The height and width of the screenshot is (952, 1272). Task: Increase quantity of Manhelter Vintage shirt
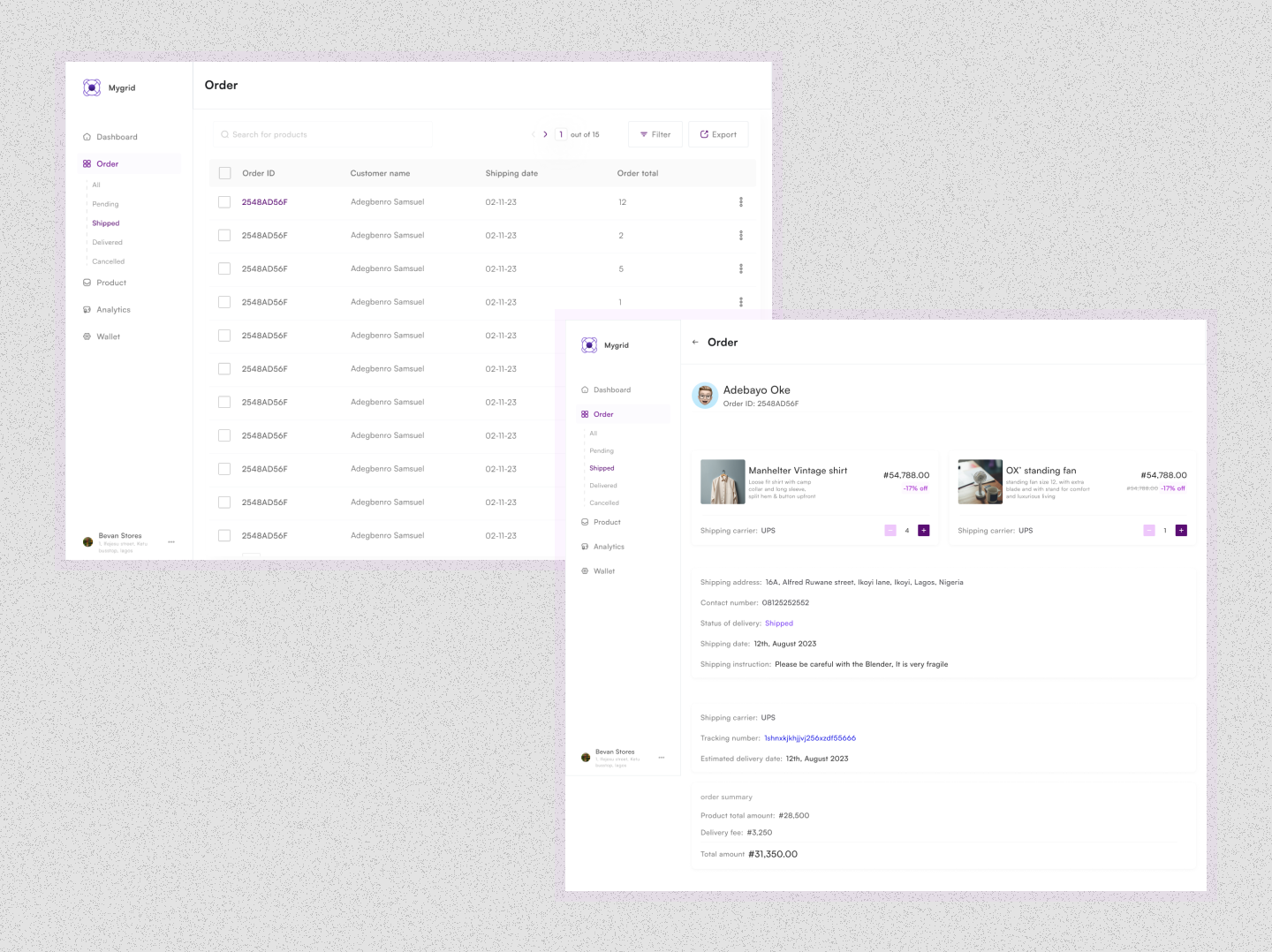[923, 531]
